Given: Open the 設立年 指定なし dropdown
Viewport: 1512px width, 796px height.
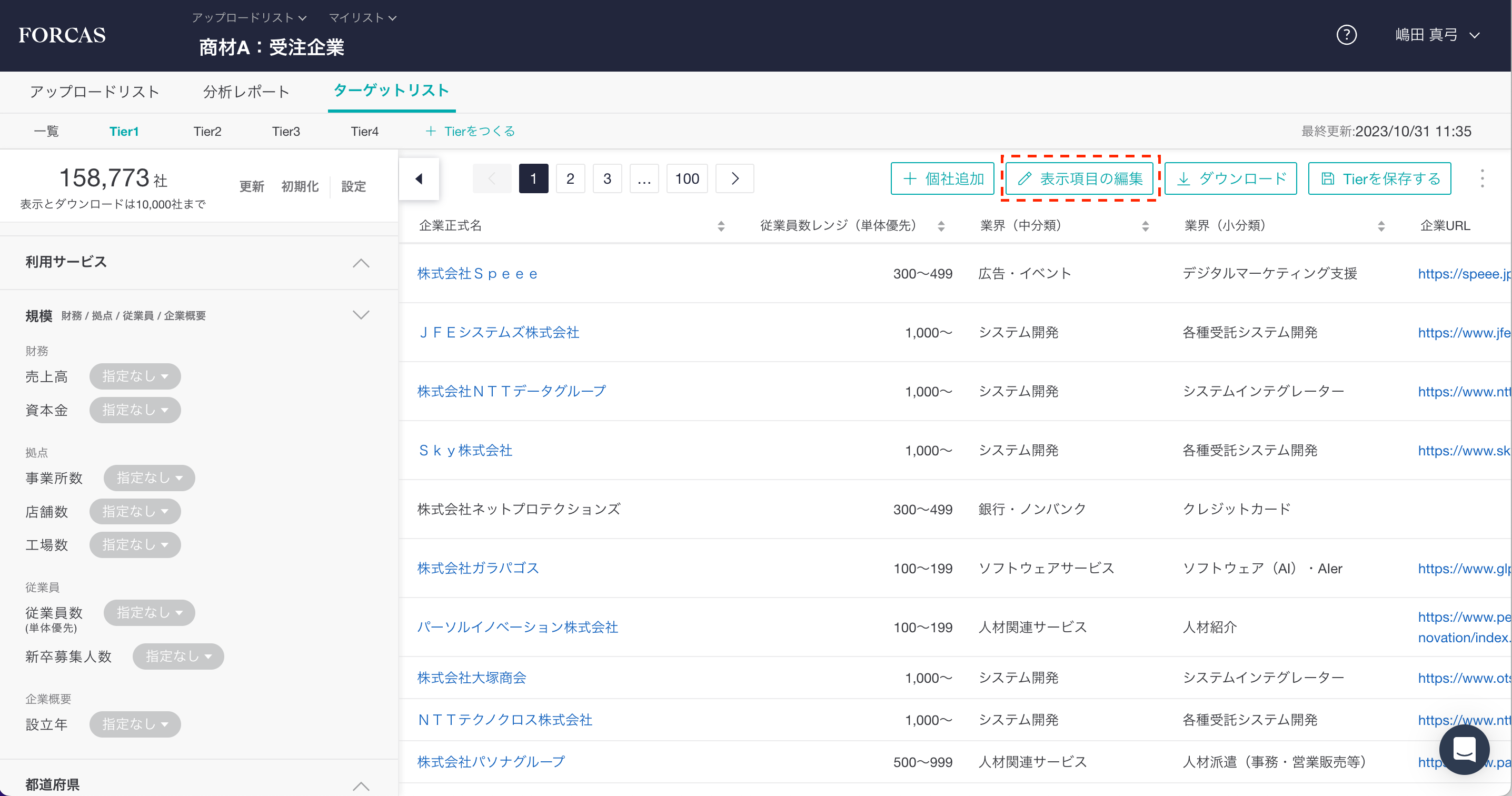Looking at the screenshot, I should point(135,724).
